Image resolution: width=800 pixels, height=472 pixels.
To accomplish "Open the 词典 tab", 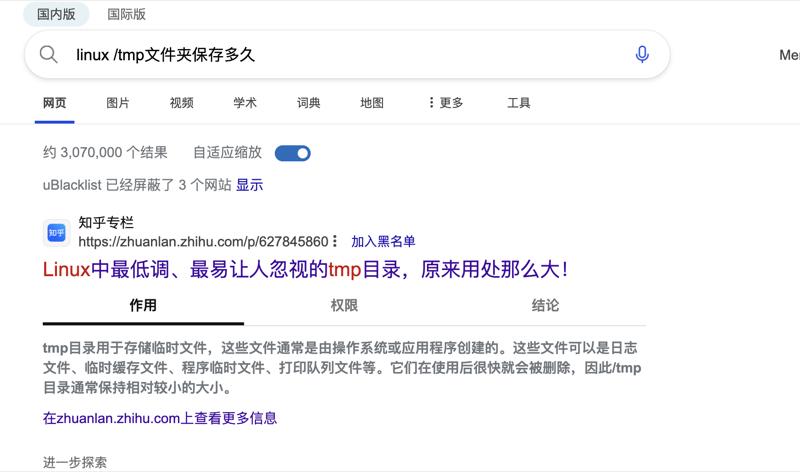I will (x=308, y=103).
